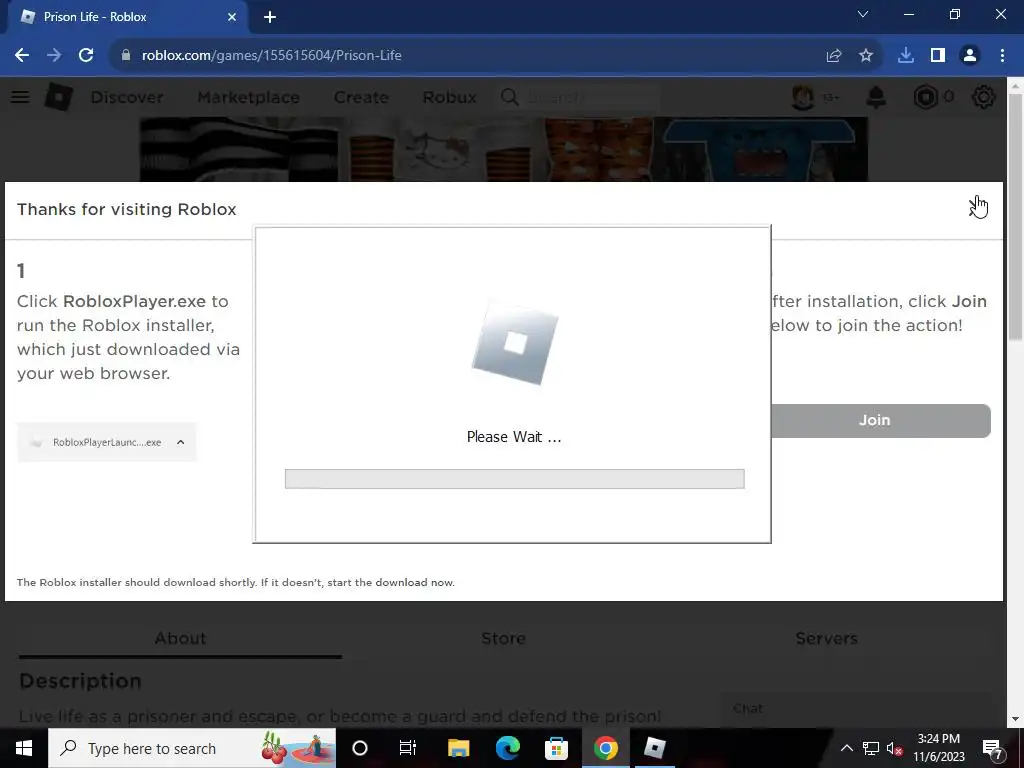1024x768 pixels.
Task: Switch to the About tab
Action: pyautogui.click(x=180, y=638)
